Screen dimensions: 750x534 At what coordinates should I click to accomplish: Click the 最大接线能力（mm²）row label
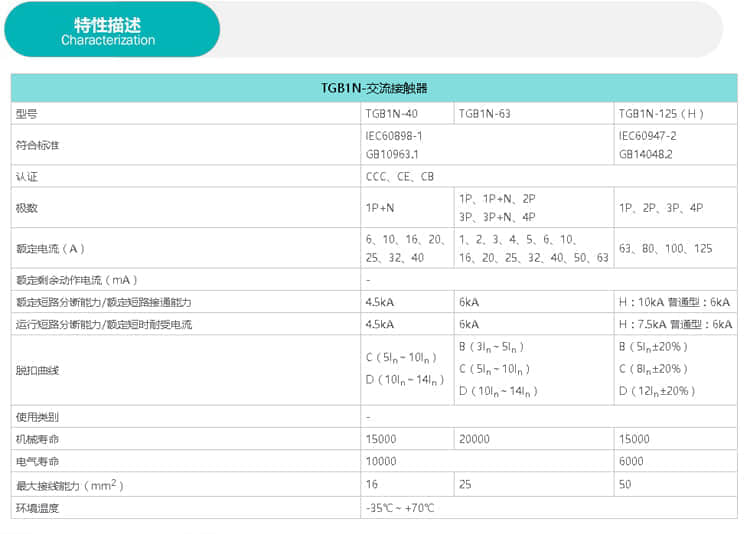click(70, 485)
